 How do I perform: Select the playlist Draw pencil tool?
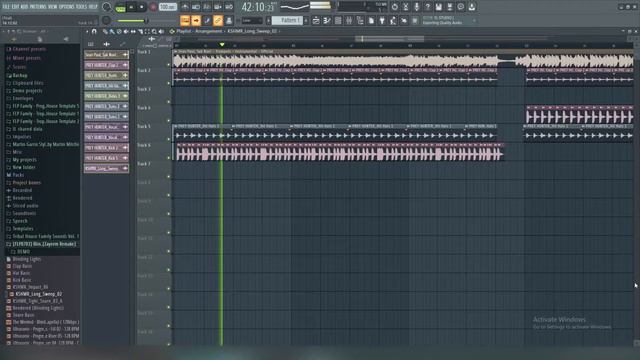(105, 31)
